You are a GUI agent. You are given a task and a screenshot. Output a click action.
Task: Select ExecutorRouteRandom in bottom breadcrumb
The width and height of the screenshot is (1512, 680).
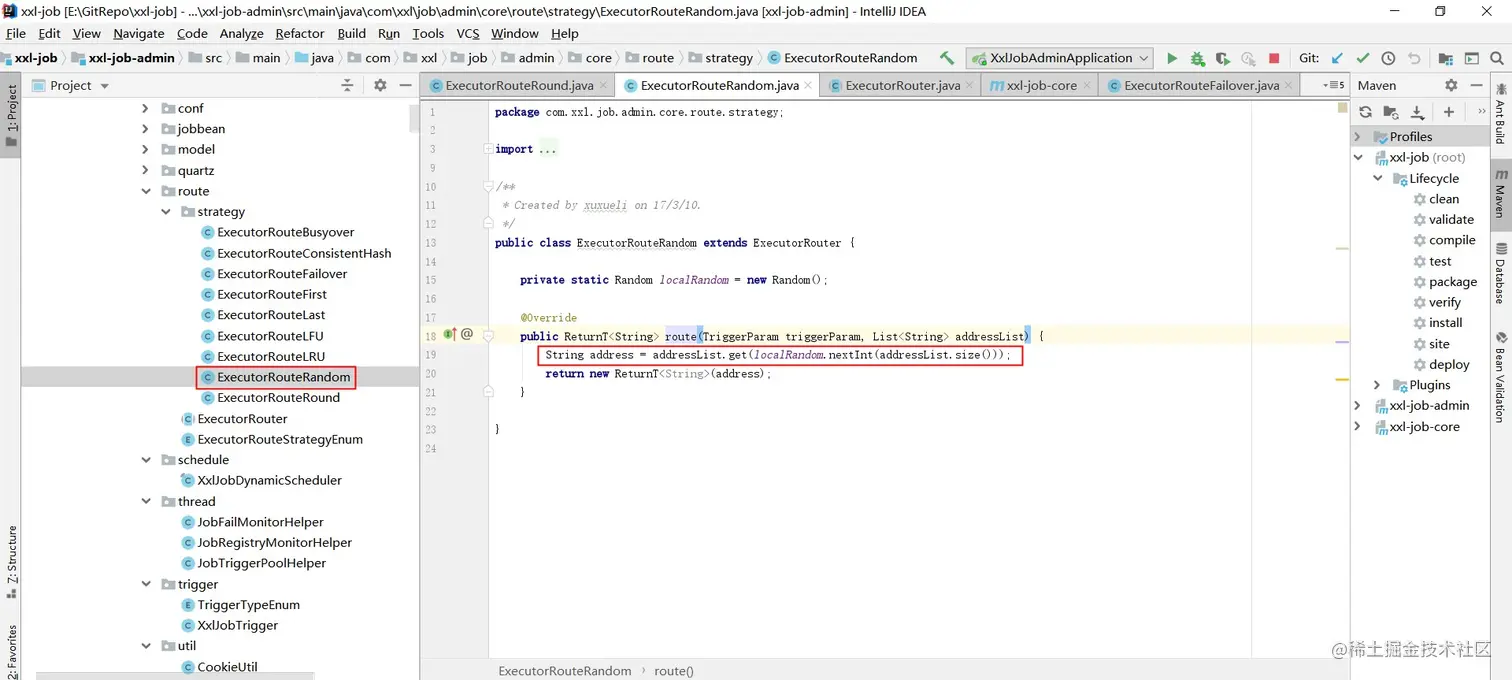tap(565, 670)
